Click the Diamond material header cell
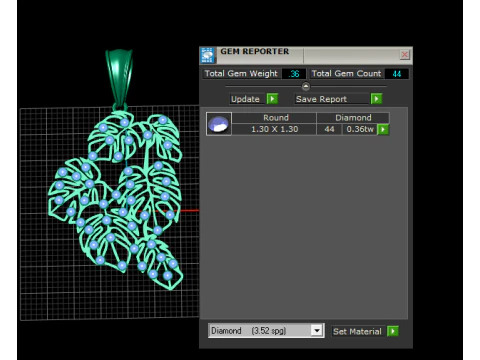Screen dimensions: 480x360 coord(353,118)
